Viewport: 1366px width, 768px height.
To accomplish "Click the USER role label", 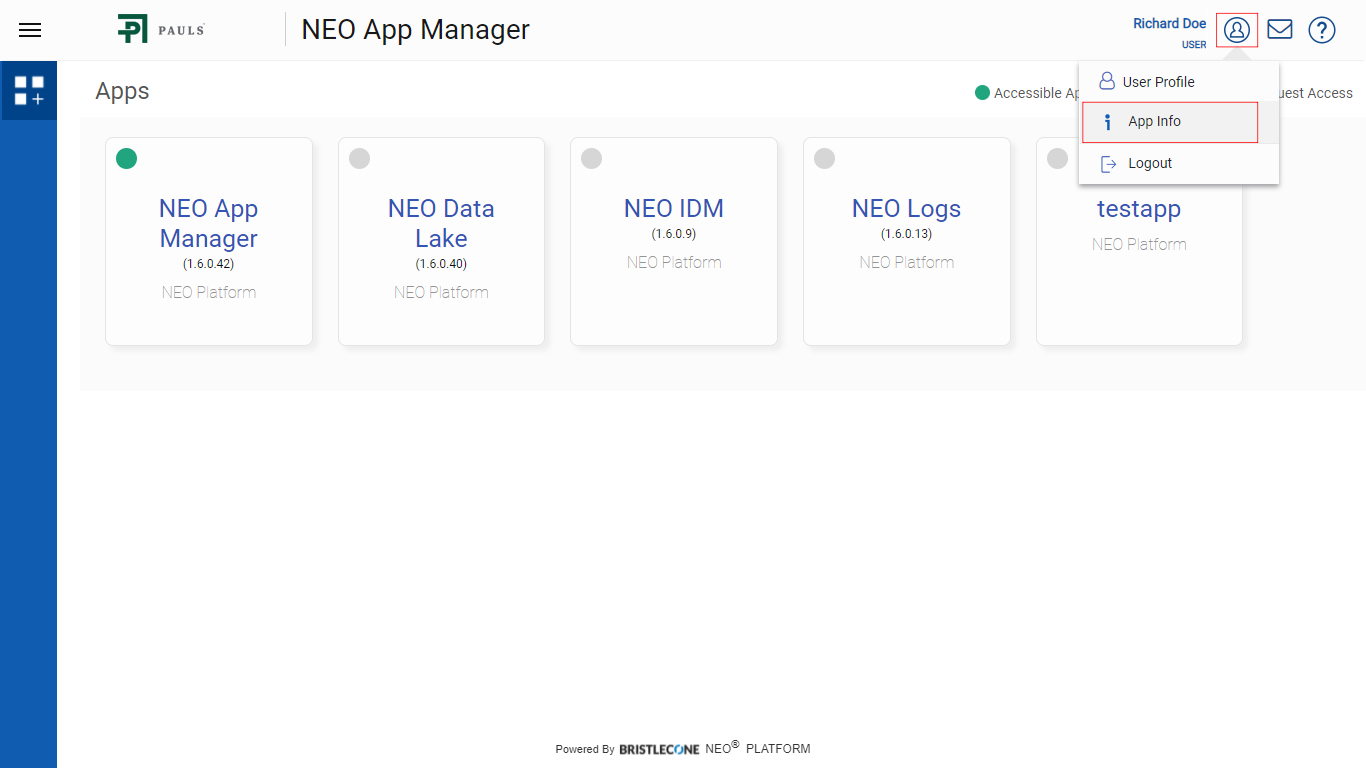I will click(x=1194, y=45).
